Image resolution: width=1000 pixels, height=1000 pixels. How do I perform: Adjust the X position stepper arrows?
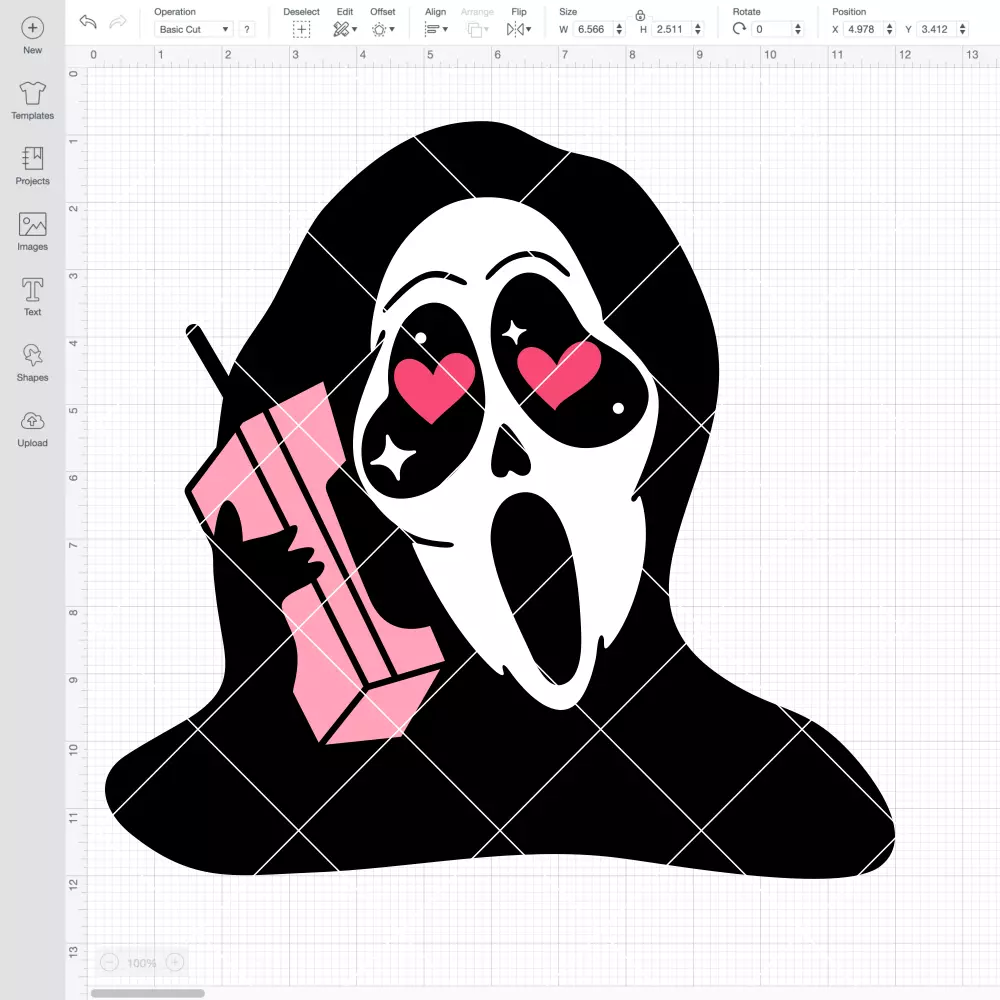pyautogui.click(x=889, y=29)
